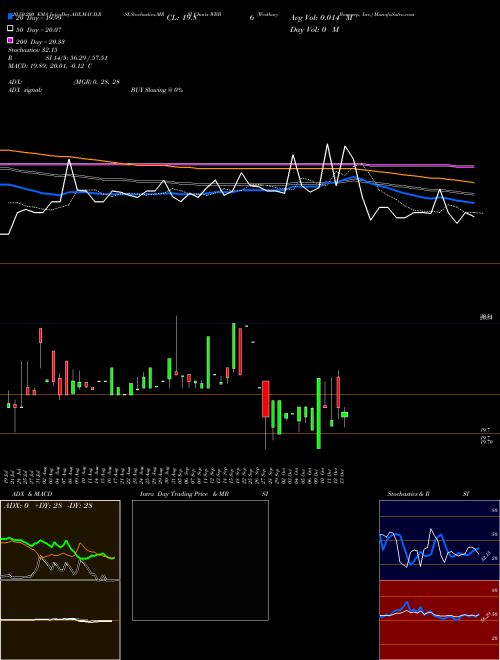Click the 'MACD: 19.89, 20.01, -0.12 C' line
This screenshot has width=500, height=660.
pos(50,66)
